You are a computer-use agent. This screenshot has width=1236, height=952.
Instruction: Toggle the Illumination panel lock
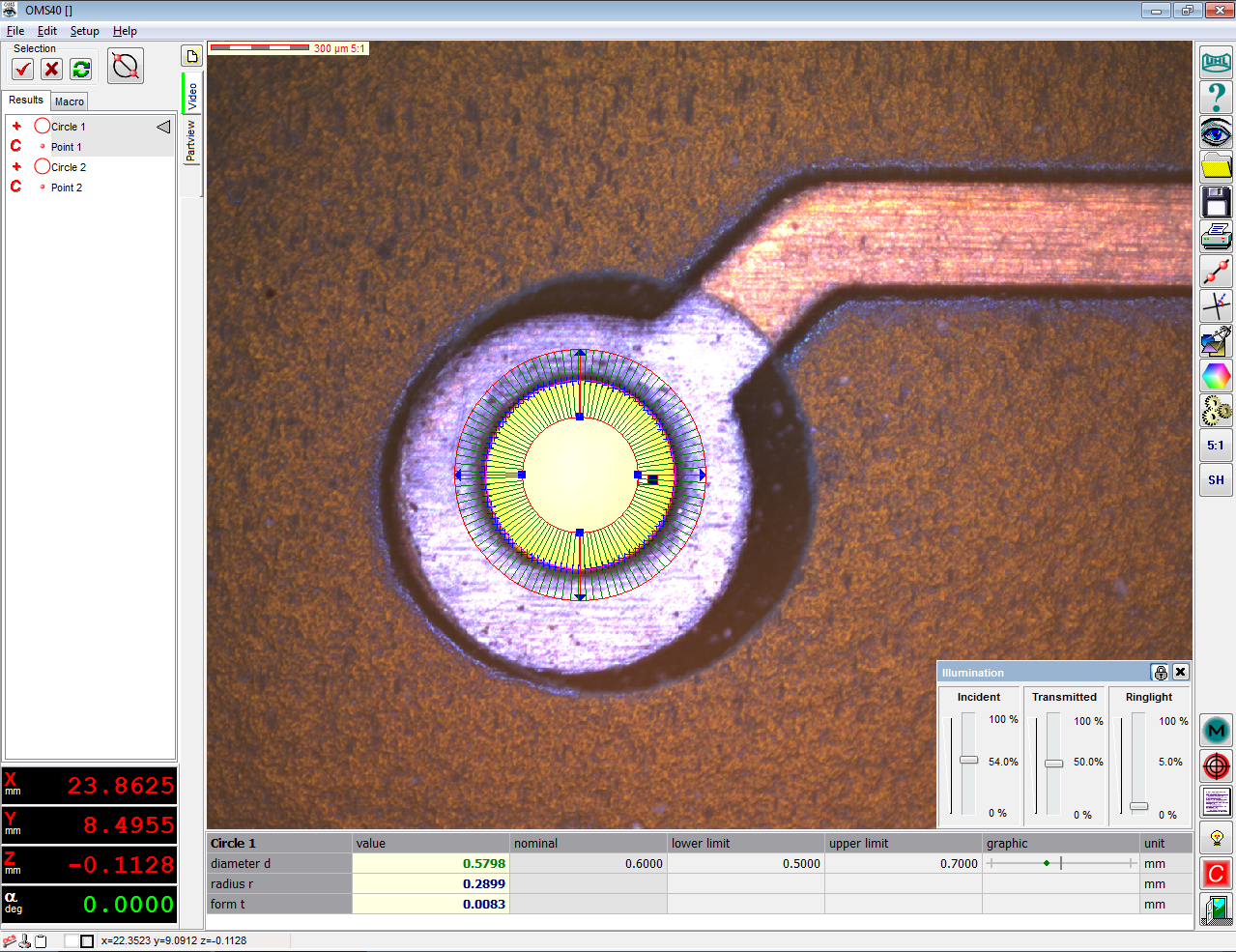1161,673
